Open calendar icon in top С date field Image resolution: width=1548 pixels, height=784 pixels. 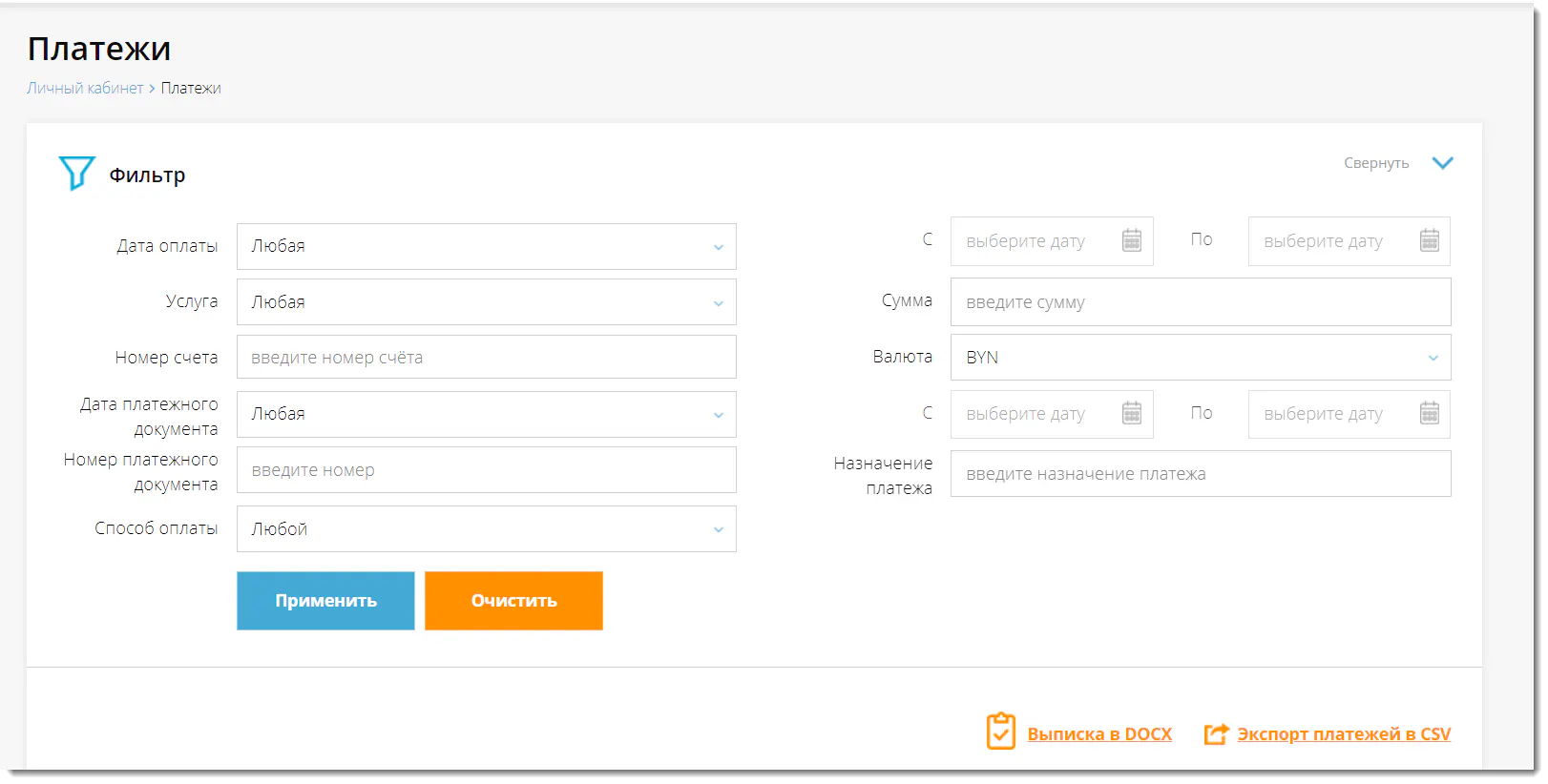[1131, 240]
